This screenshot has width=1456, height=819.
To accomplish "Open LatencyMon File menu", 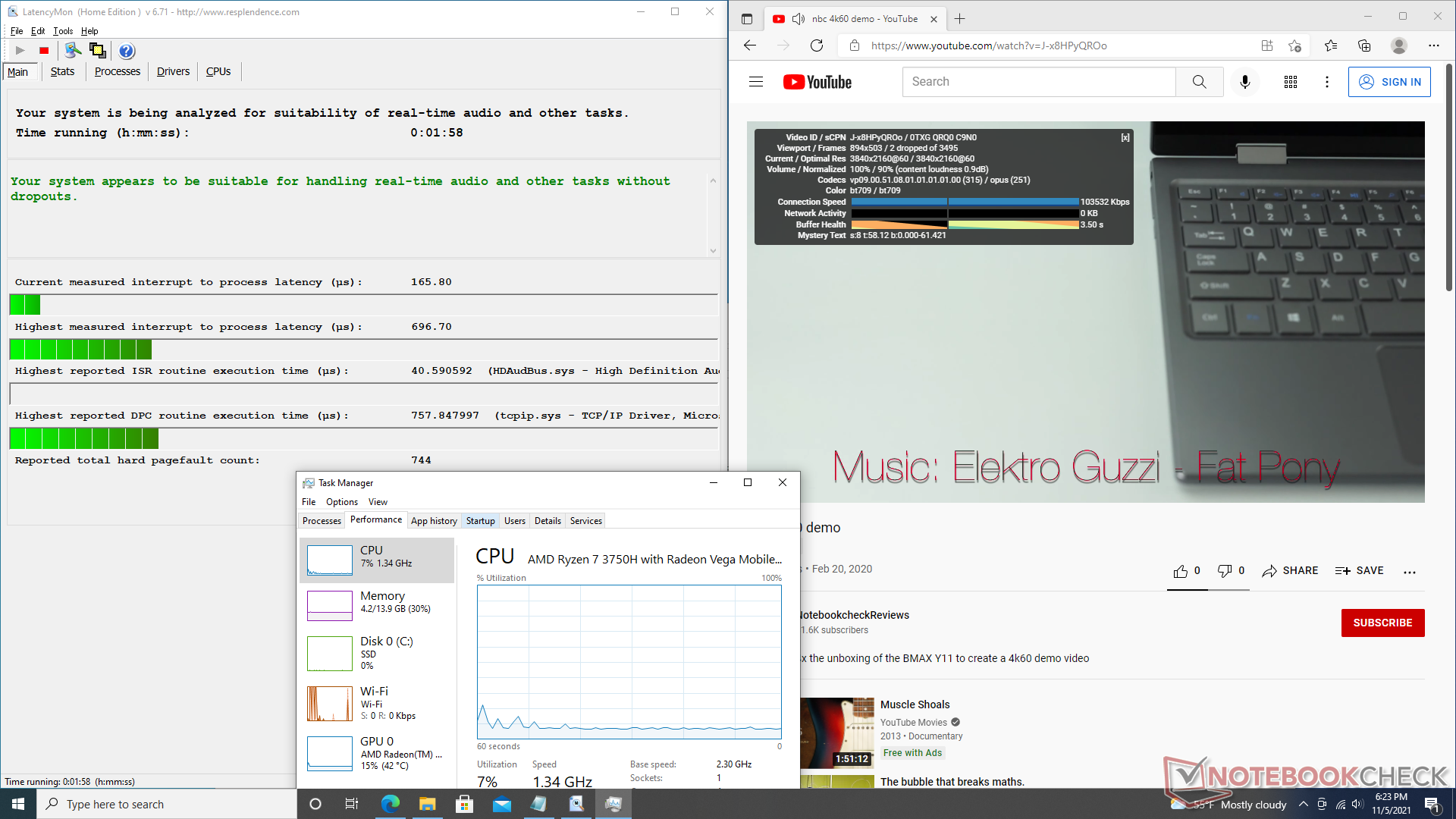I will click(x=17, y=31).
